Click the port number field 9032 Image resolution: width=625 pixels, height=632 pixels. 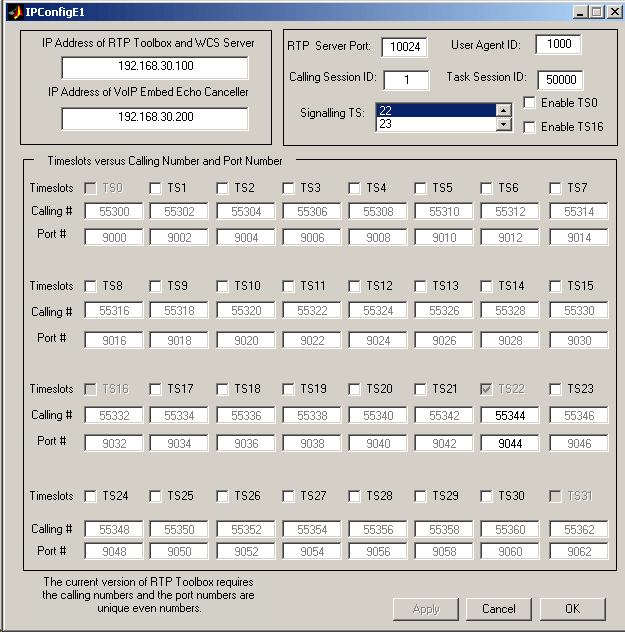[x=114, y=443]
